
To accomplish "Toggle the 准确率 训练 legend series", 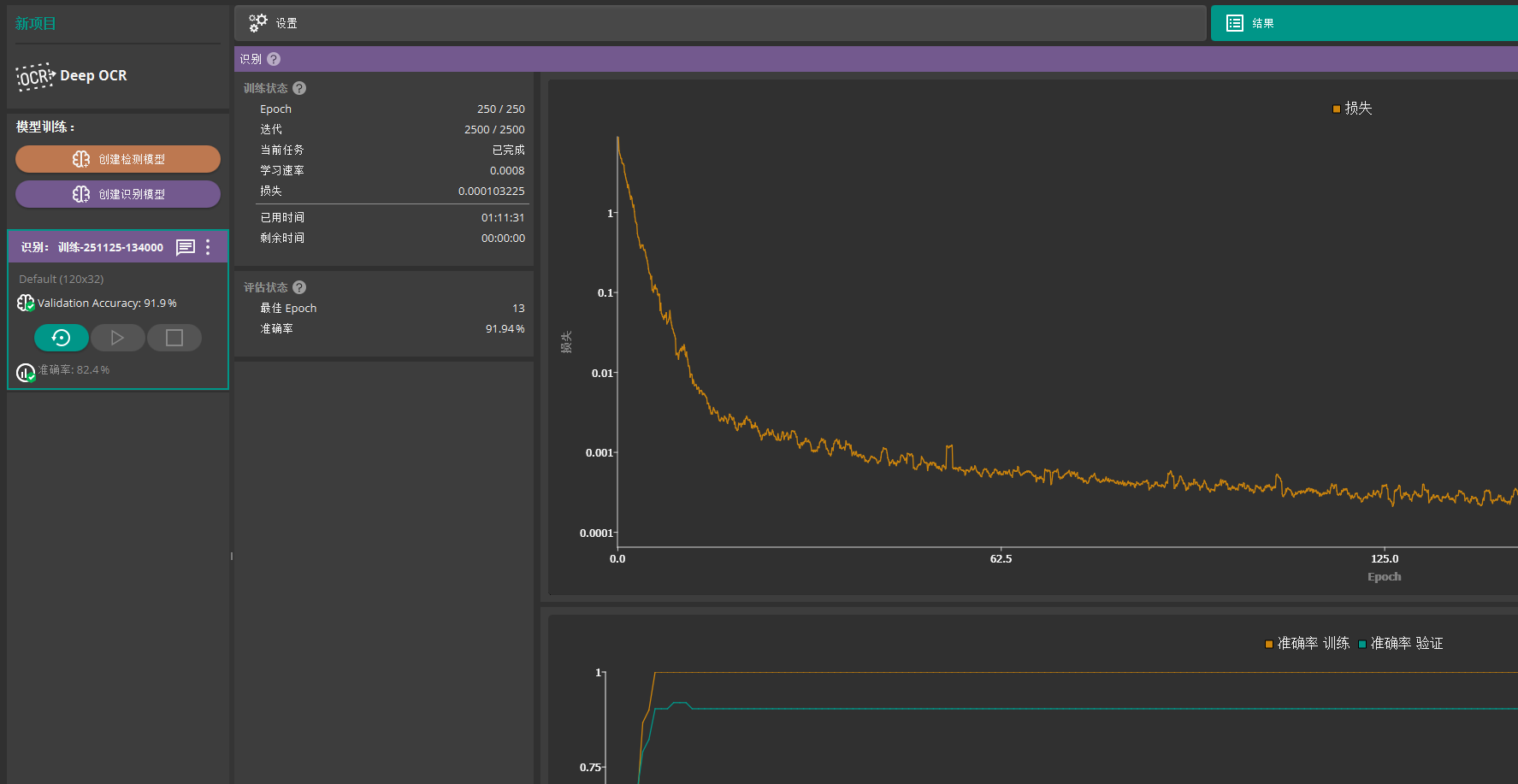I will [x=1307, y=643].
